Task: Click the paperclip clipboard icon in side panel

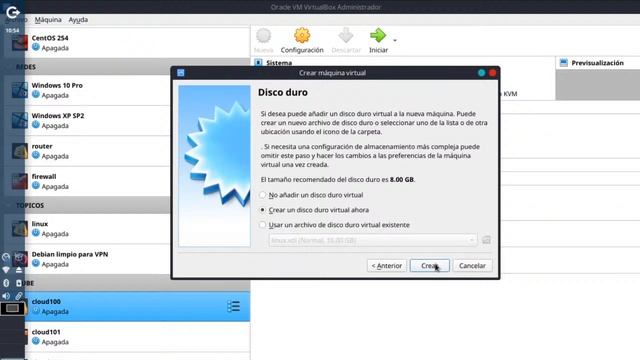Action: 19,296
